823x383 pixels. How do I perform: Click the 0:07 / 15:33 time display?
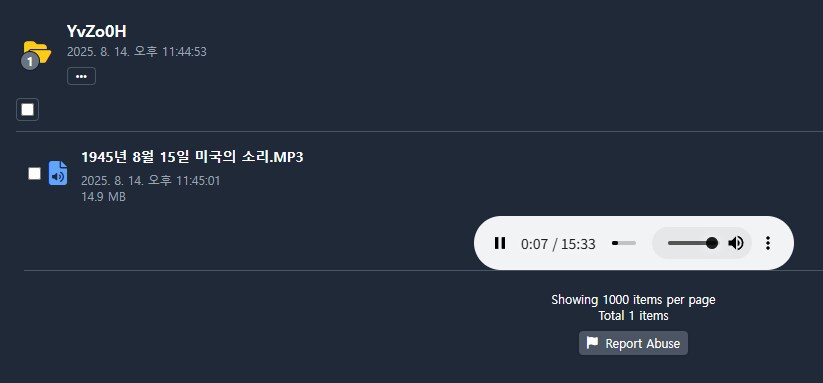click(558, 244)
